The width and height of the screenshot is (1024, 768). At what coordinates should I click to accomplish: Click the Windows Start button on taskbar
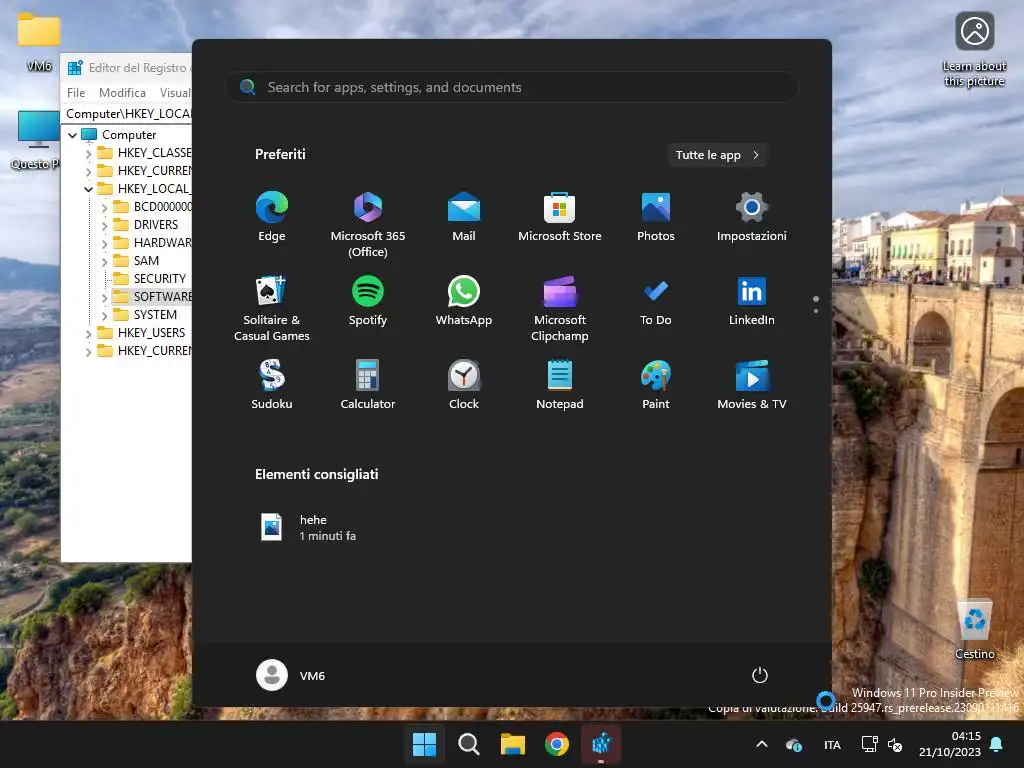pyautogui.click(x=424, y=744)
